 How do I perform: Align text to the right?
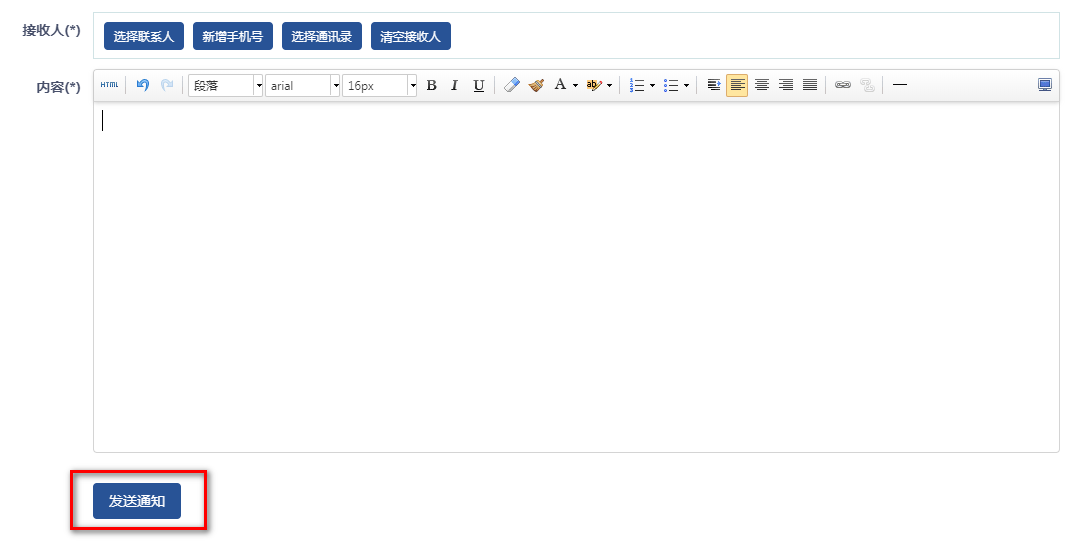tap(786, 85)
